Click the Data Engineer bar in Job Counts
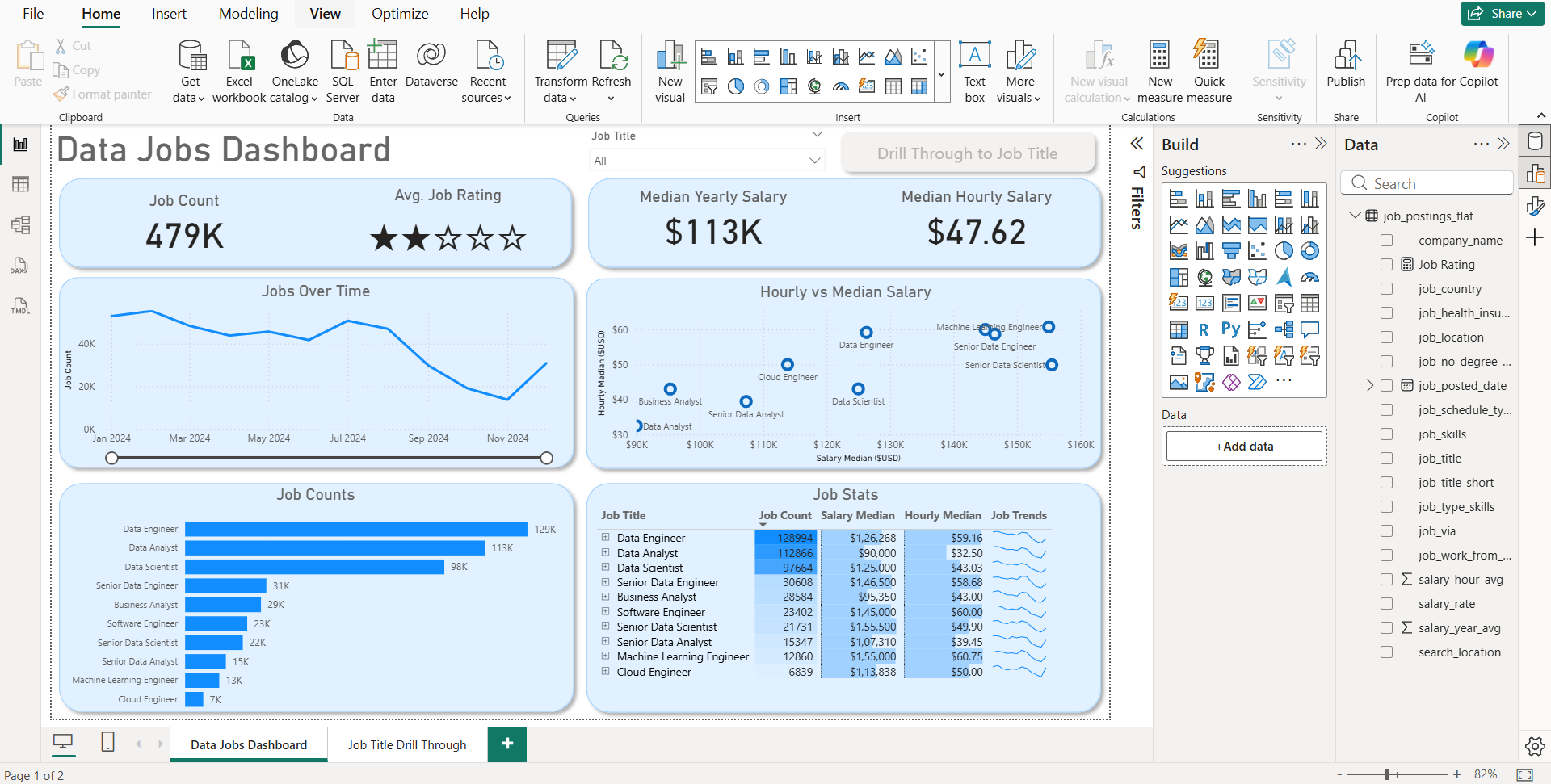The width and height of the screenshot is (1551, 784). coord(356,529)
